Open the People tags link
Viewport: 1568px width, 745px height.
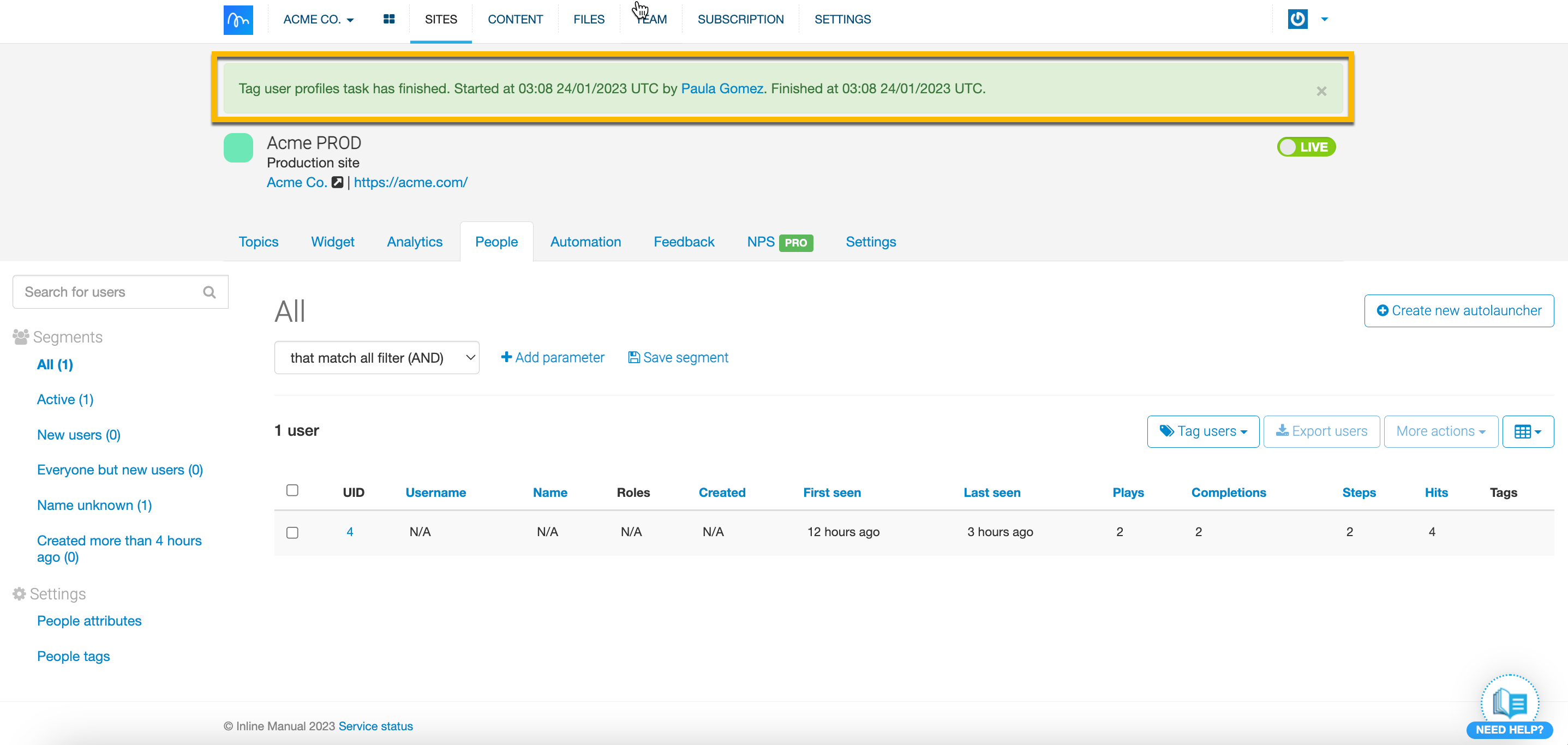tap(73, 656)
